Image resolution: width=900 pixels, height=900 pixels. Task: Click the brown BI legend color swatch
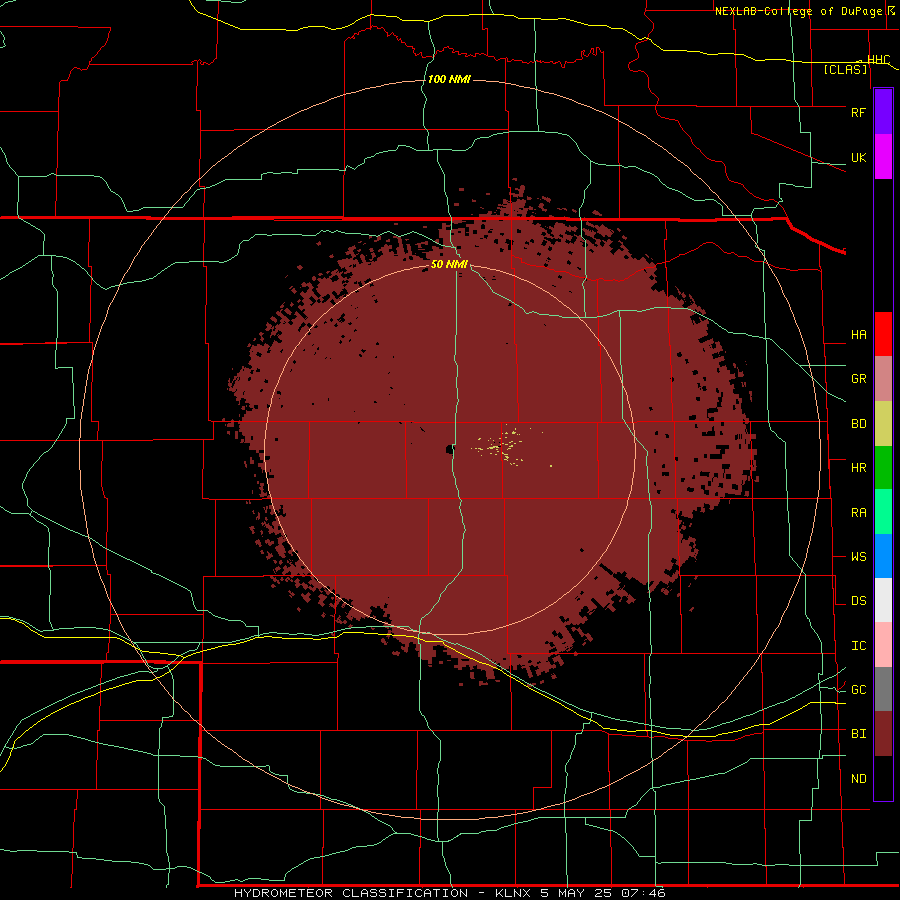883,734
